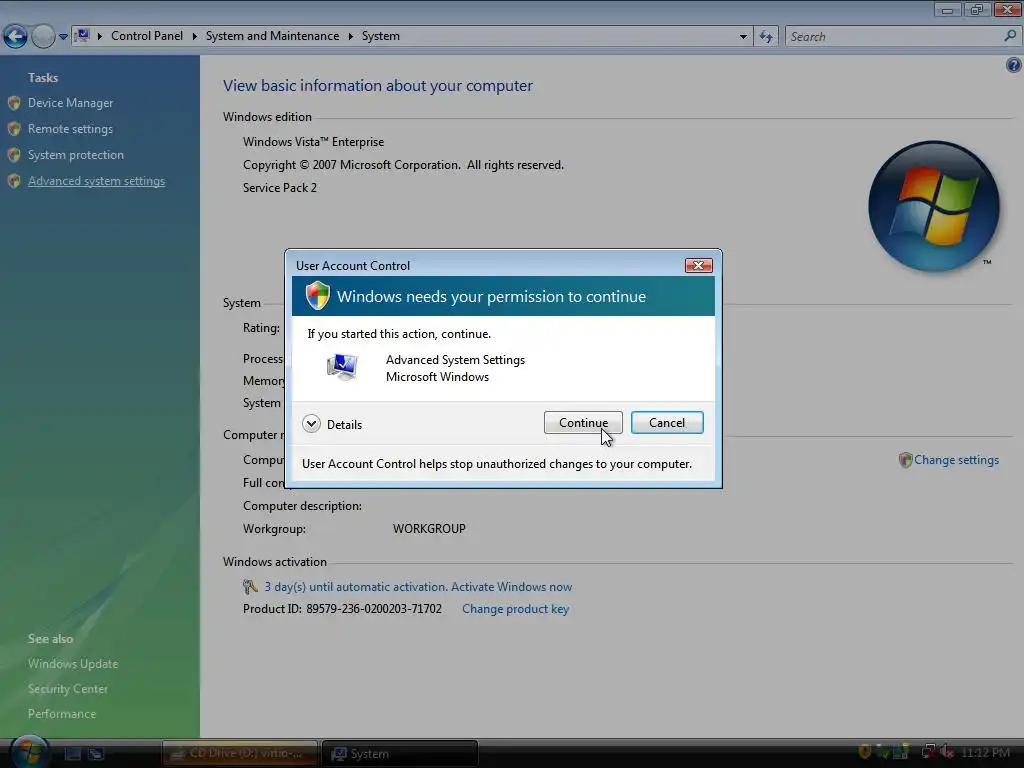Click the Advanced System Settings computer icon

point(342,367)
